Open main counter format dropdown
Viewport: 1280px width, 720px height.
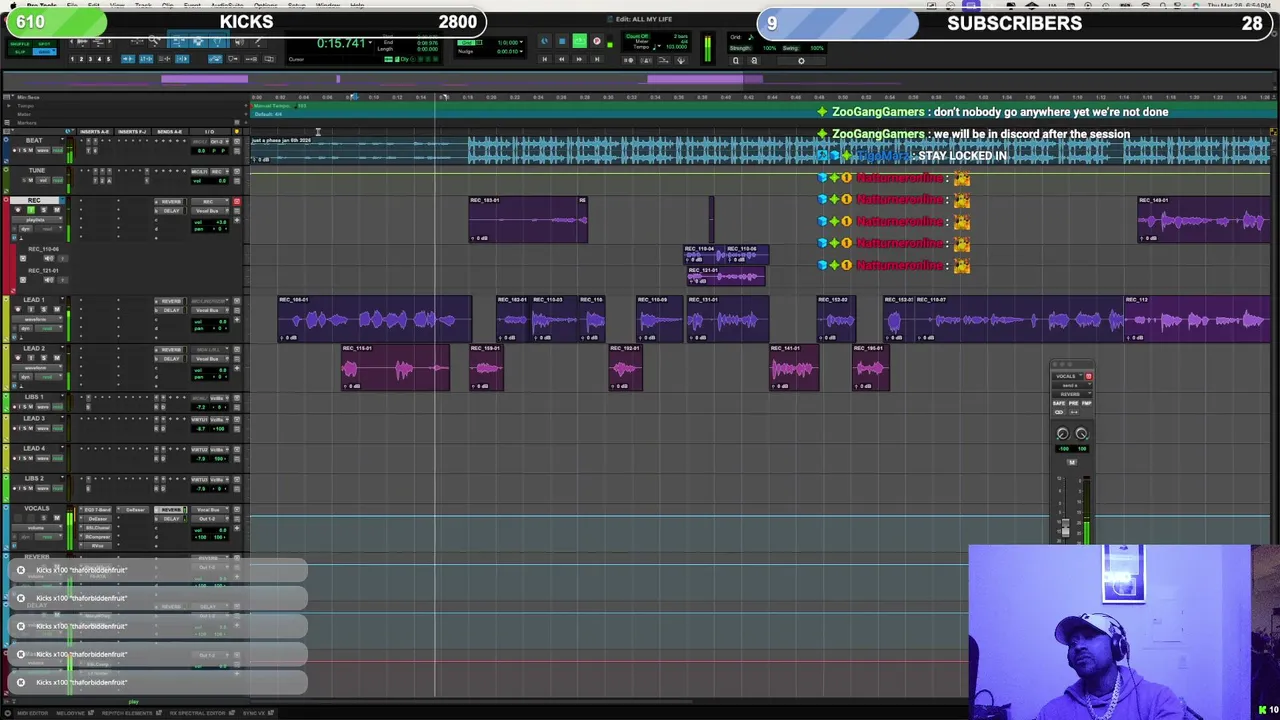tap(370, 42)
